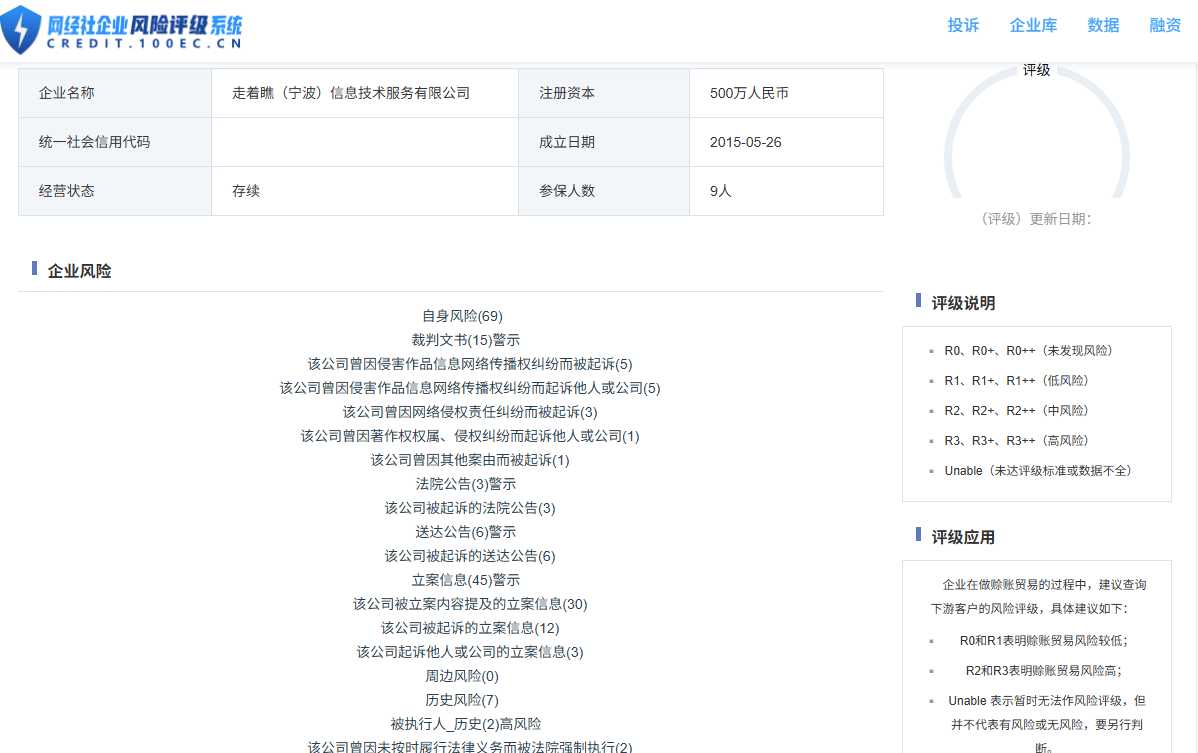The image size is (1198, 753).
Task: Go to the 数据 navigation item
Action: [x=1103, y=25]
